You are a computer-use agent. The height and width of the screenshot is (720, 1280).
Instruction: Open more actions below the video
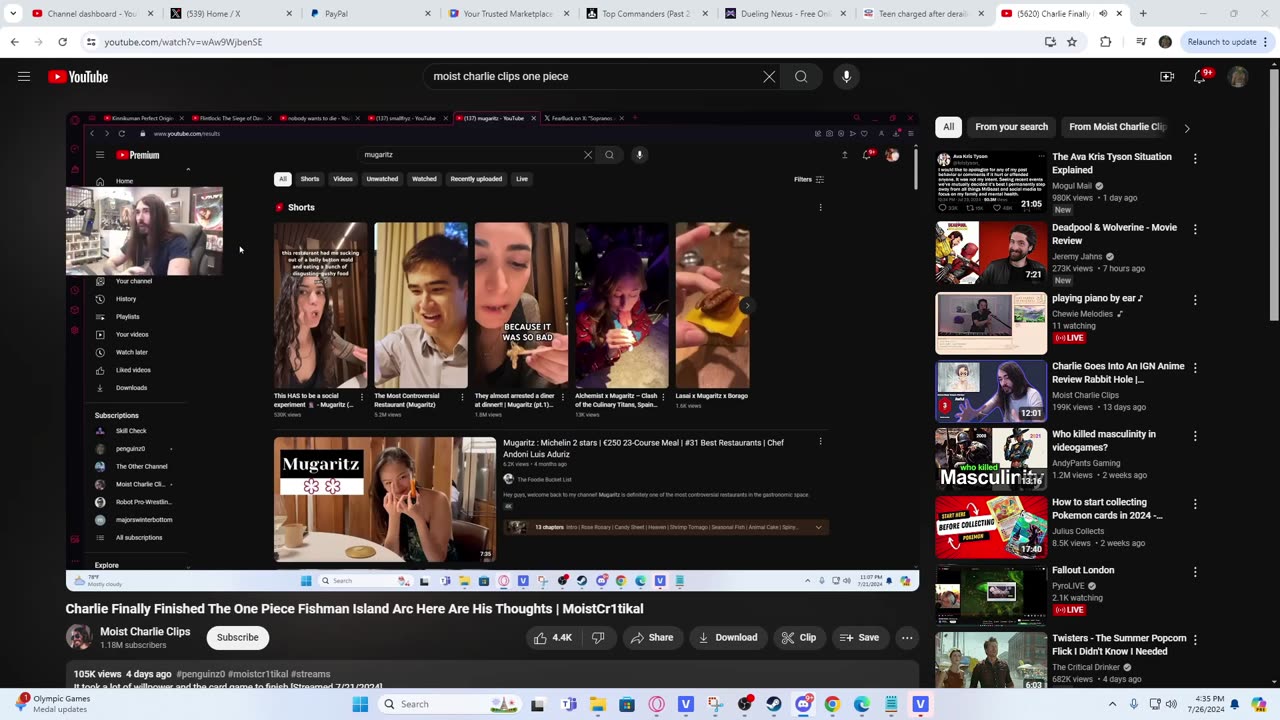[x=907, y=638]
